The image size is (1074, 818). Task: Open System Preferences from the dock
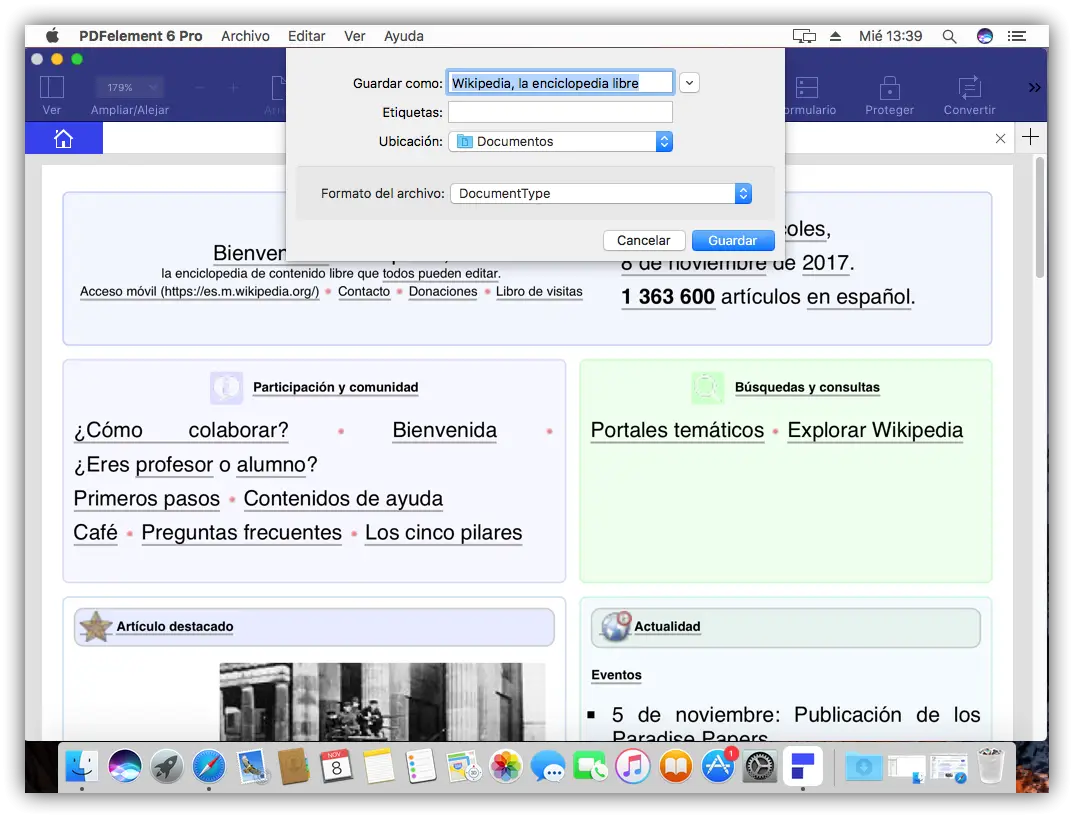point(760,765)
